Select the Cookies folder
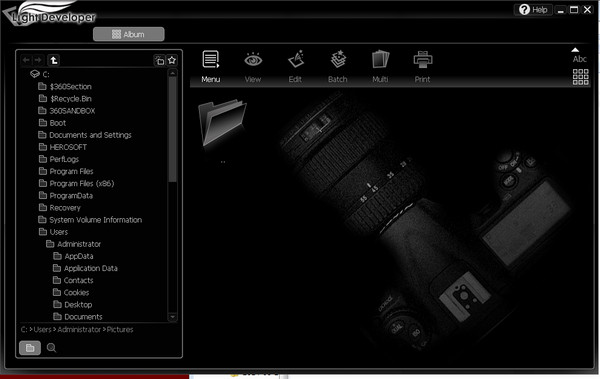The width and height of the screenshot is (600, 379). (x=71, y=293)
